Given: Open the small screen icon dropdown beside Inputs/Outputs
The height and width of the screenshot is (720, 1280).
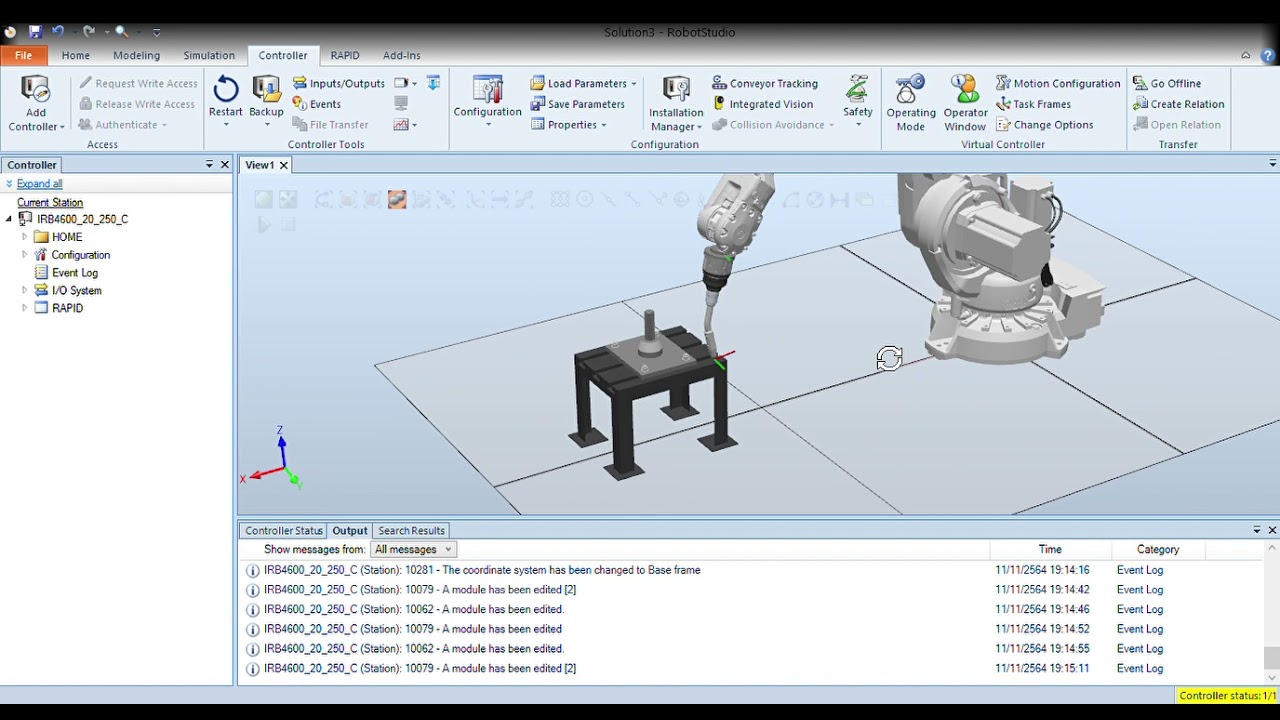Looking at the screenshot, I should coord(405,83).
